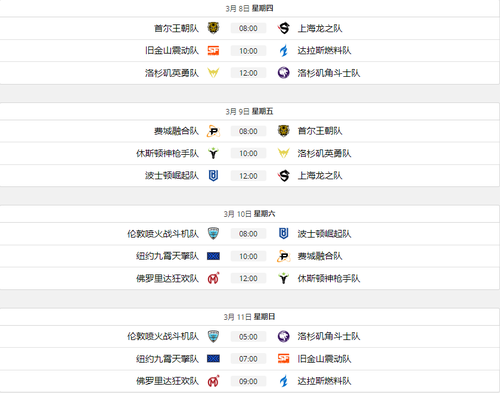The width and height of the screenshot is (500, 393).
Task: Open the 08:00 match time on March 8
Action: click(248, 28)
